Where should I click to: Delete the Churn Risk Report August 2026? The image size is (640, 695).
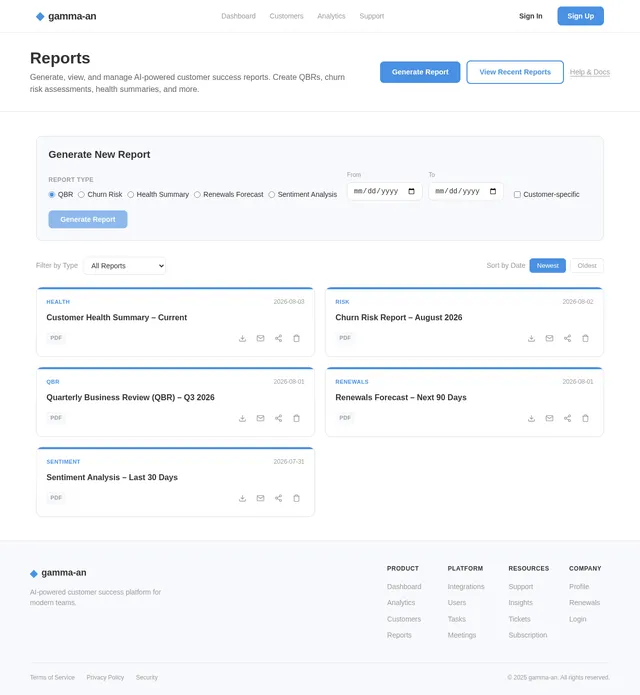click(585, 339)
